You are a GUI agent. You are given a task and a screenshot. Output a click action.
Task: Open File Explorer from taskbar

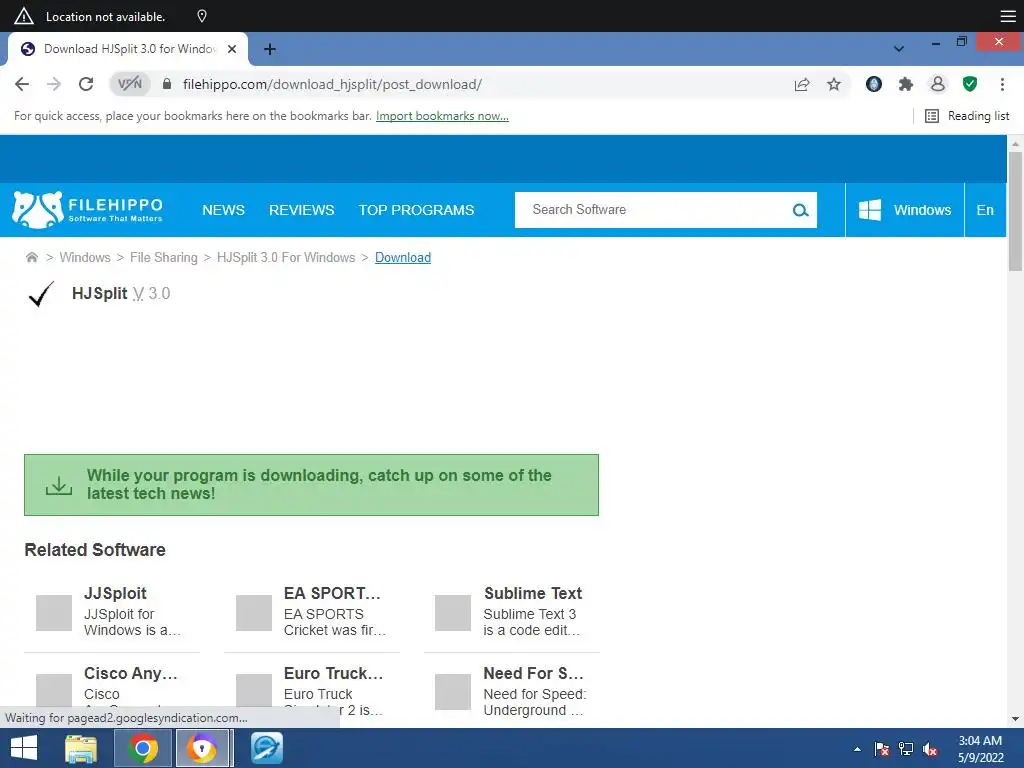click(82, 748)
